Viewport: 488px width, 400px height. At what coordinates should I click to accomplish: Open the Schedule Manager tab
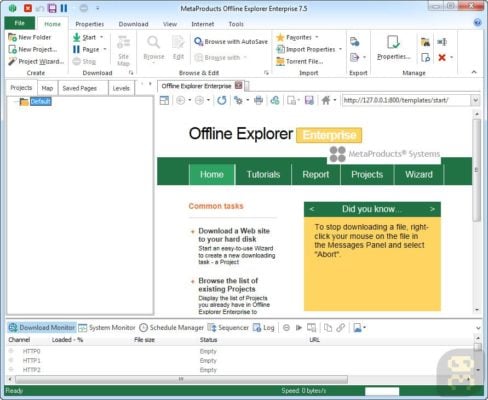coord(171,328)
